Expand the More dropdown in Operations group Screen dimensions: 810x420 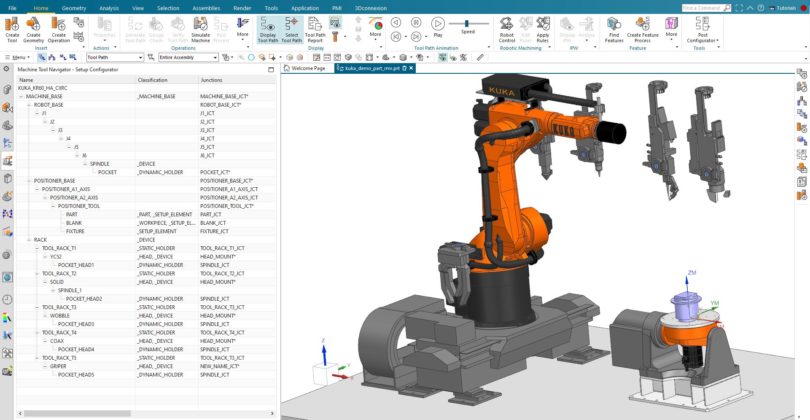pyautogui.click(x=242, y=27)
